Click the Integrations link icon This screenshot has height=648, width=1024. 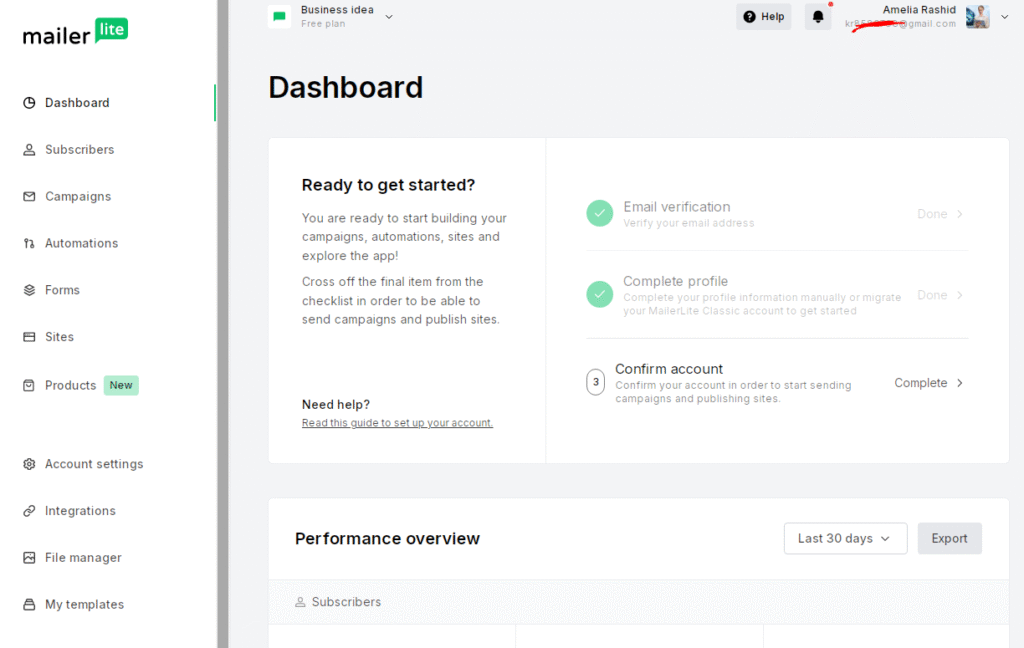pyautogui.click(x=29, y=511)
